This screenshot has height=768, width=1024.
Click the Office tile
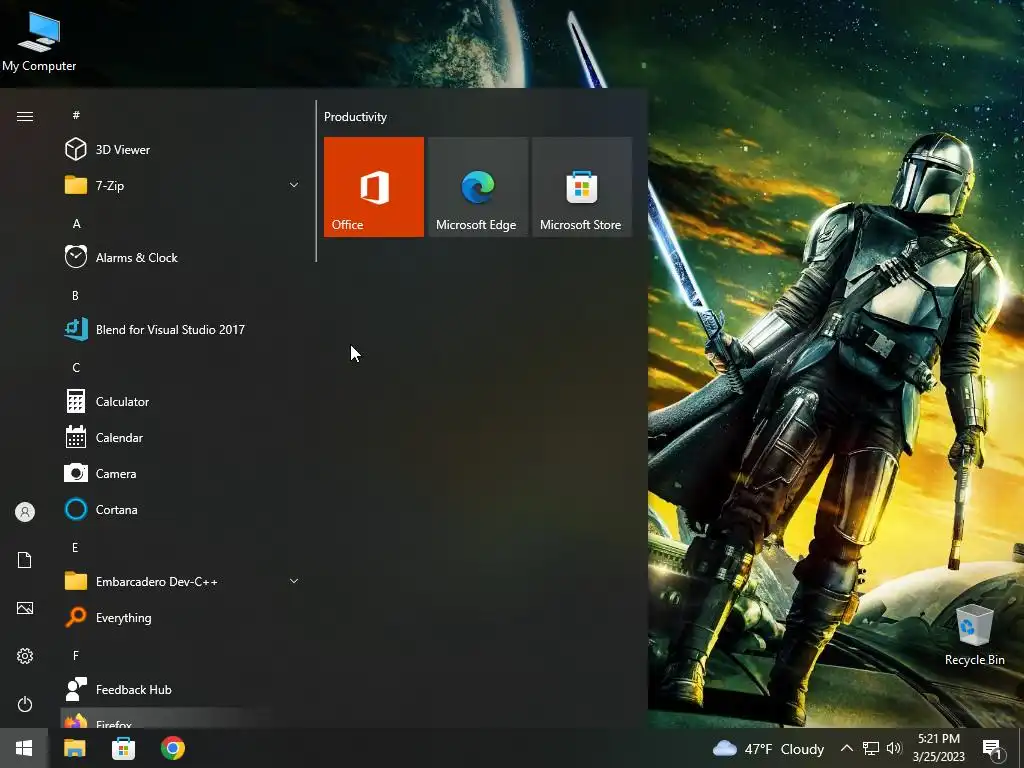(374, 187)
